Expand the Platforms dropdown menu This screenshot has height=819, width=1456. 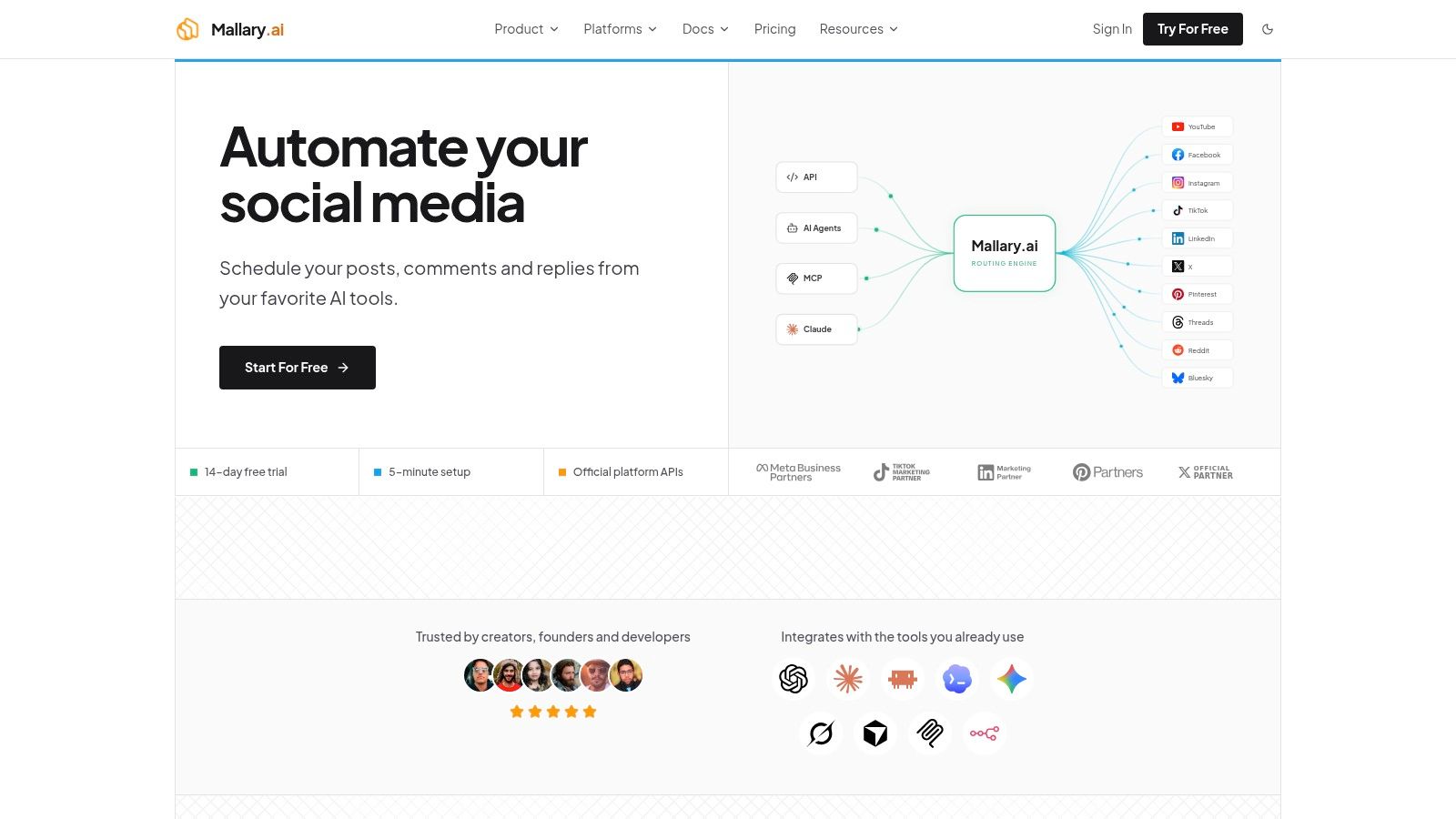point(620,29)
